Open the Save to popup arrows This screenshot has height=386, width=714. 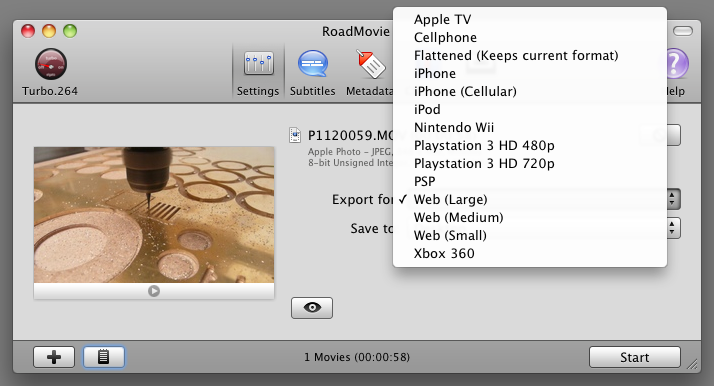pos(673,228)
